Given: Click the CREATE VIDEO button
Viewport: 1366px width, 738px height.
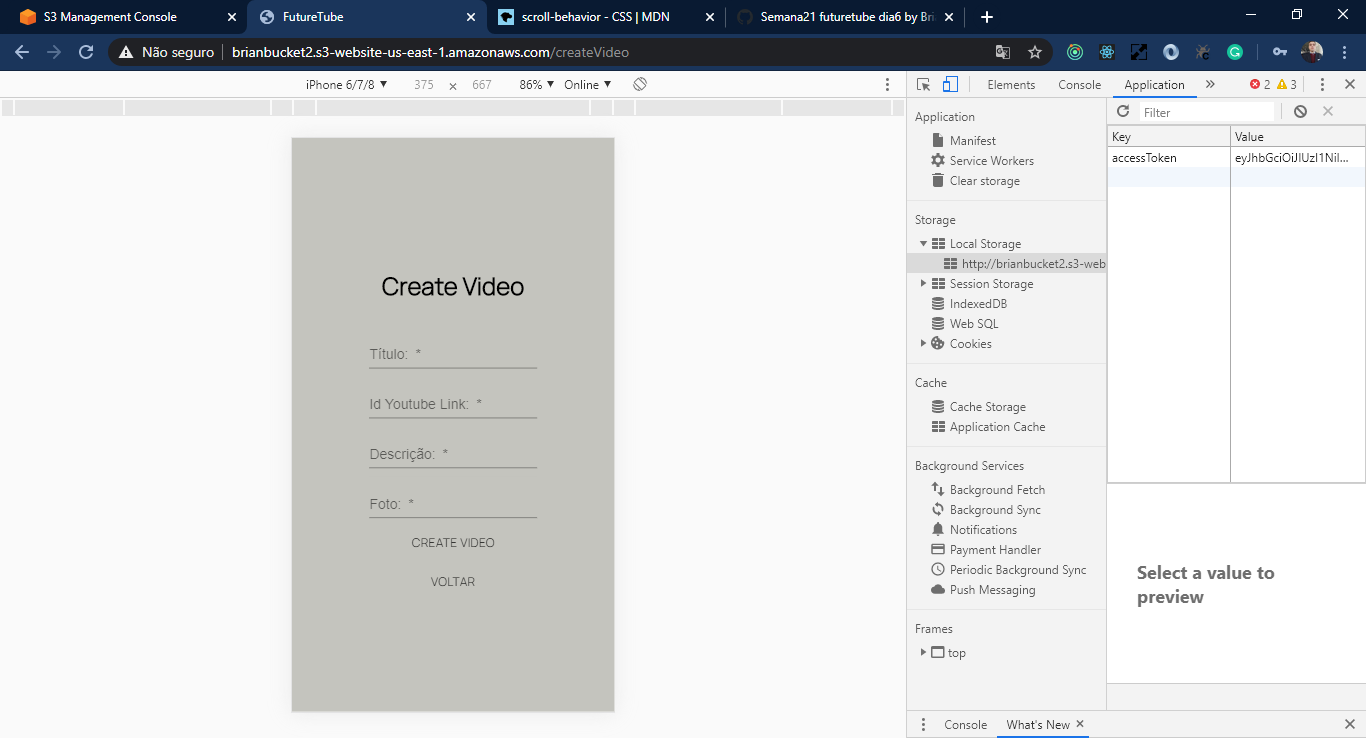Looking at the screenshot, I should (453, 543).
